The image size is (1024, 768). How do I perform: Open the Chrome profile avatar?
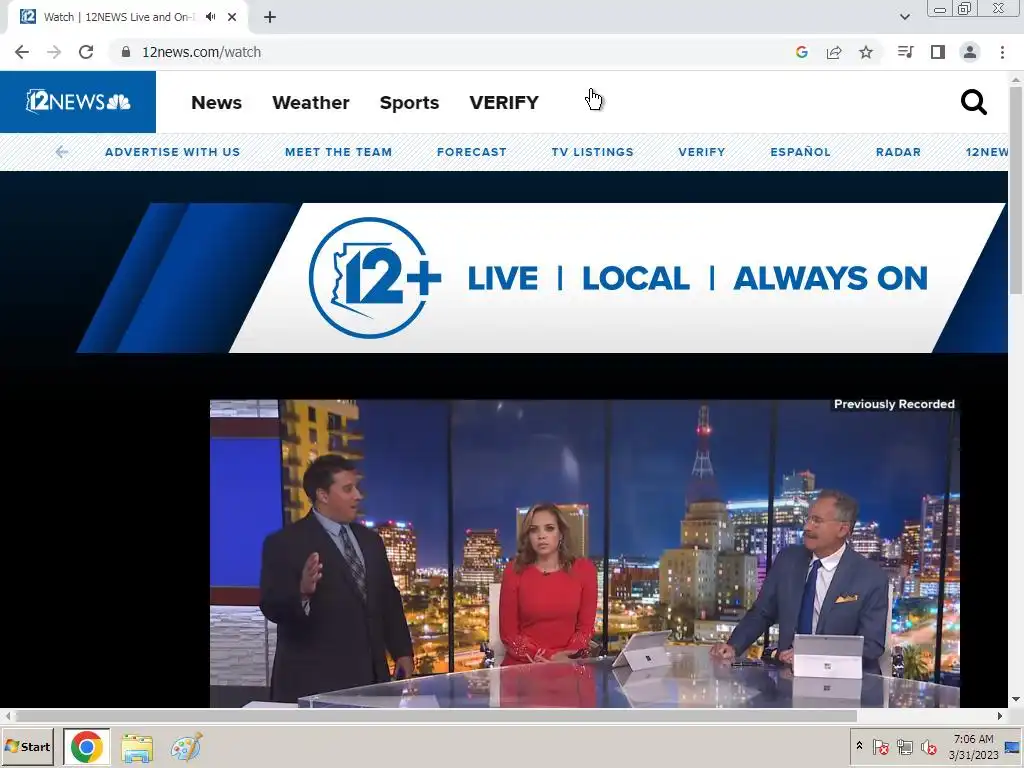pyautogui.click(x=970, y=52)
